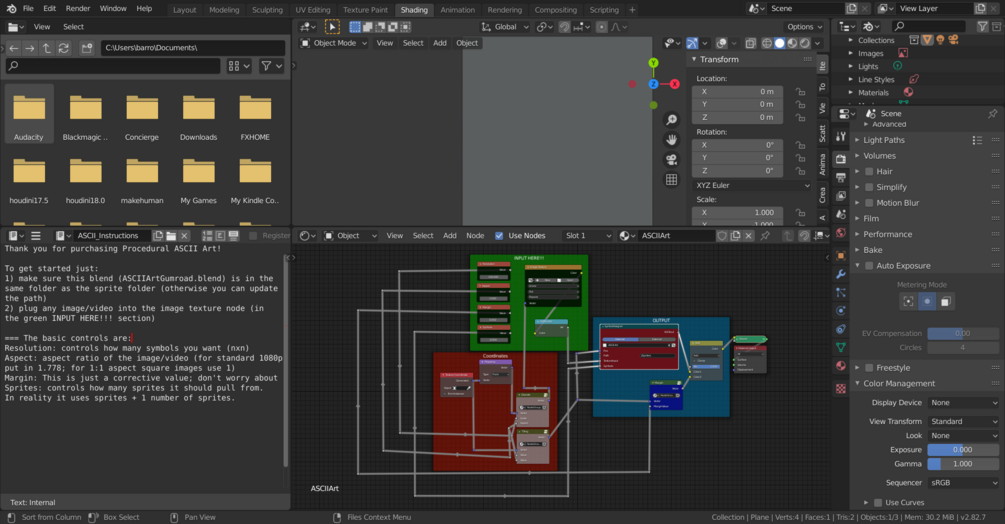Click the viewport Options button
The width and height of the screenshot is (1005, 524).
click(x=804, y=27)
